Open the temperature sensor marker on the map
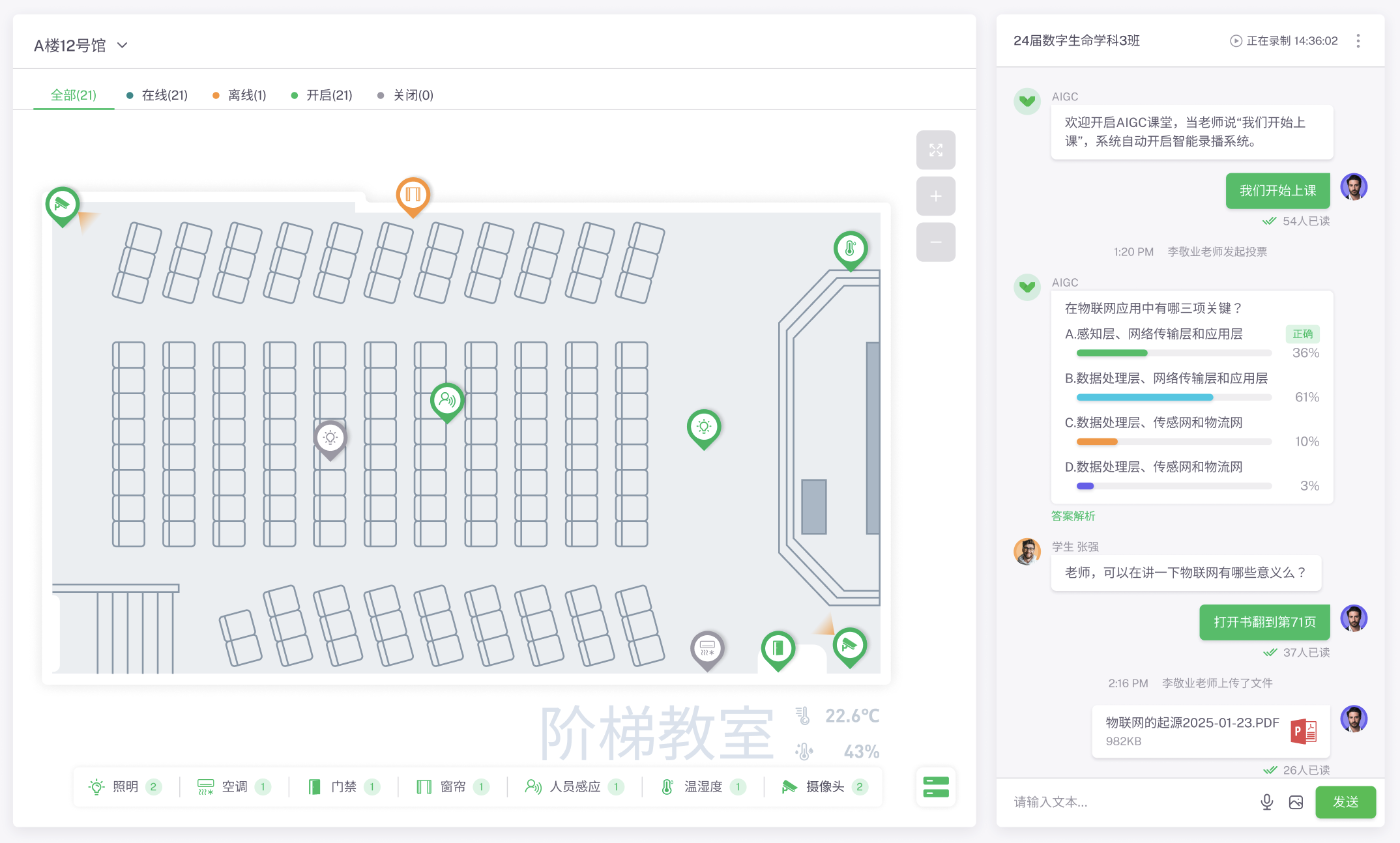This screenshot has height=843, width=1400. tap(850, 248)
